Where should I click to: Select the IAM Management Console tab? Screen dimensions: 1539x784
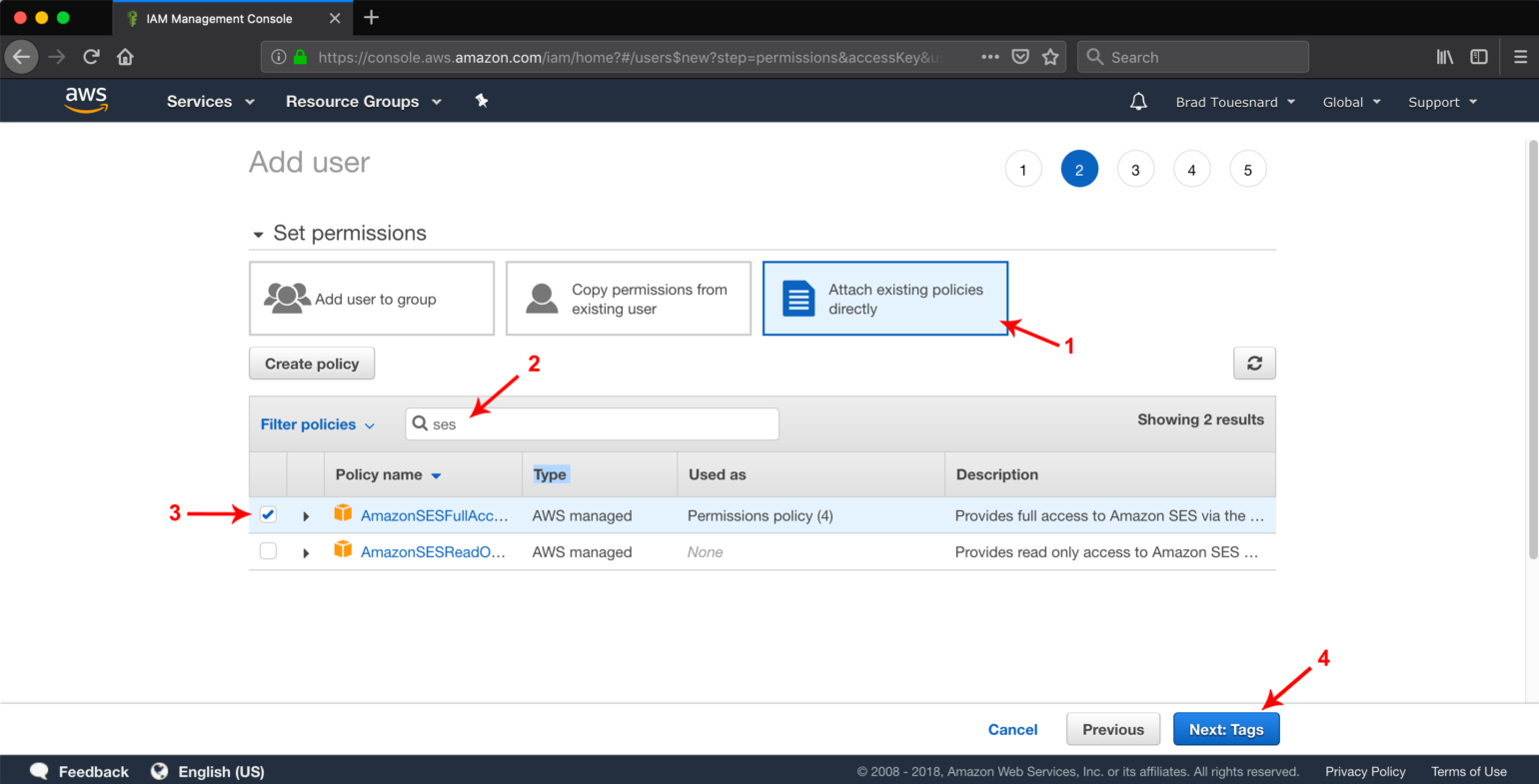pyautogui.click(x=232, y=18)
